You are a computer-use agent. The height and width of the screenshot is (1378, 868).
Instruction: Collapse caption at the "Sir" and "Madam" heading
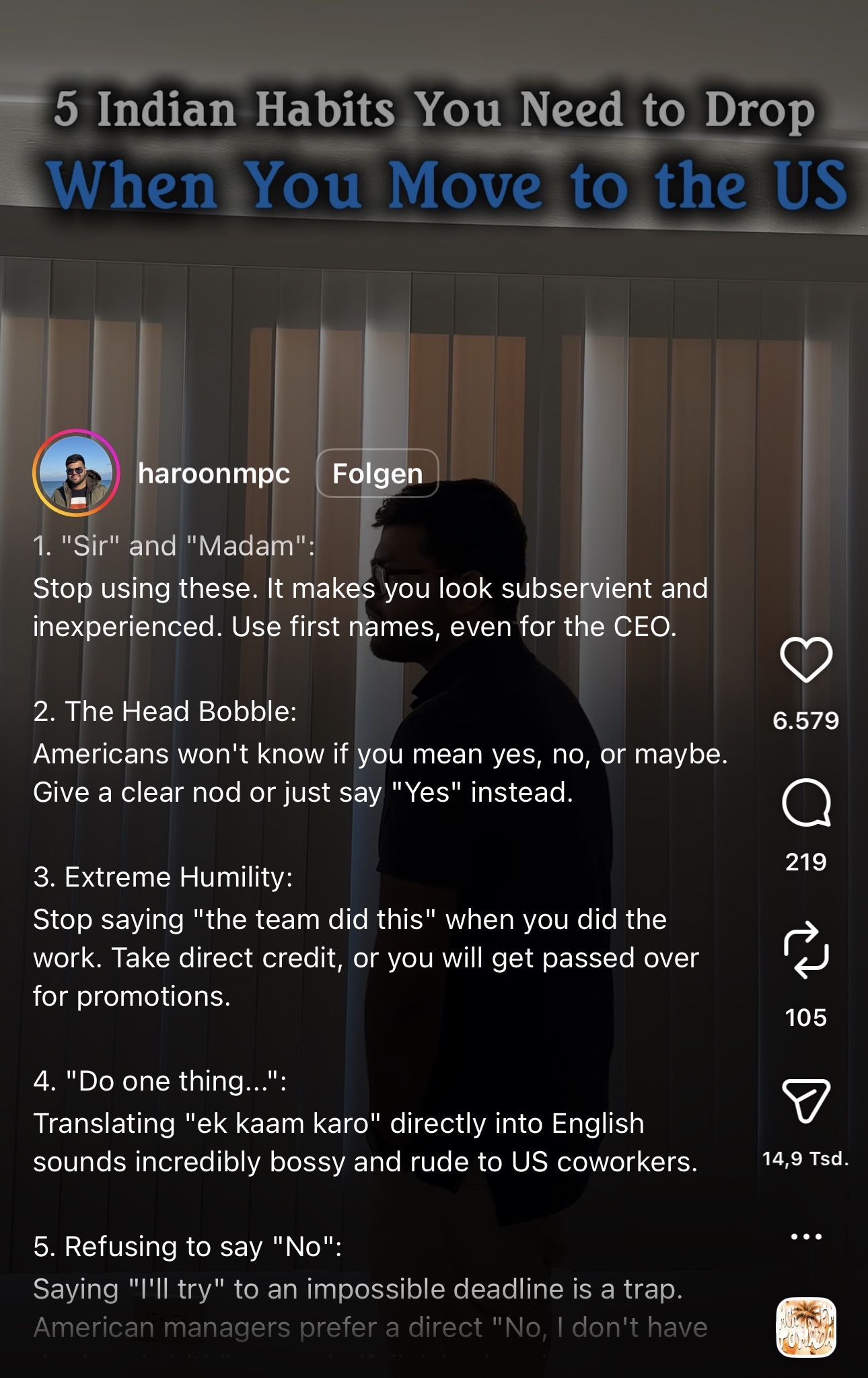(x=174, y=546)
